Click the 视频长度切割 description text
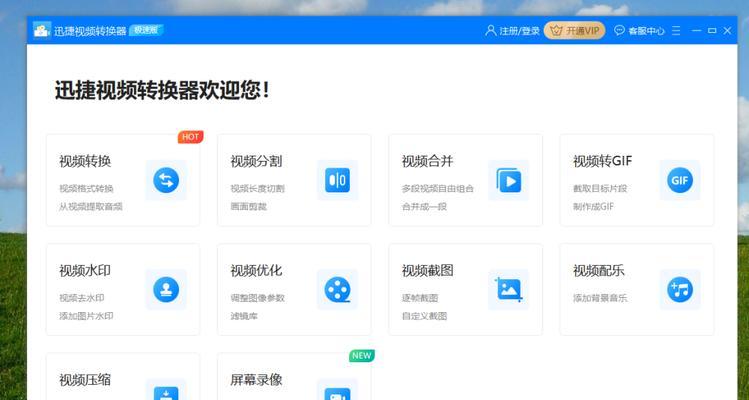The image size is (749, 400). tap(257, 188)
